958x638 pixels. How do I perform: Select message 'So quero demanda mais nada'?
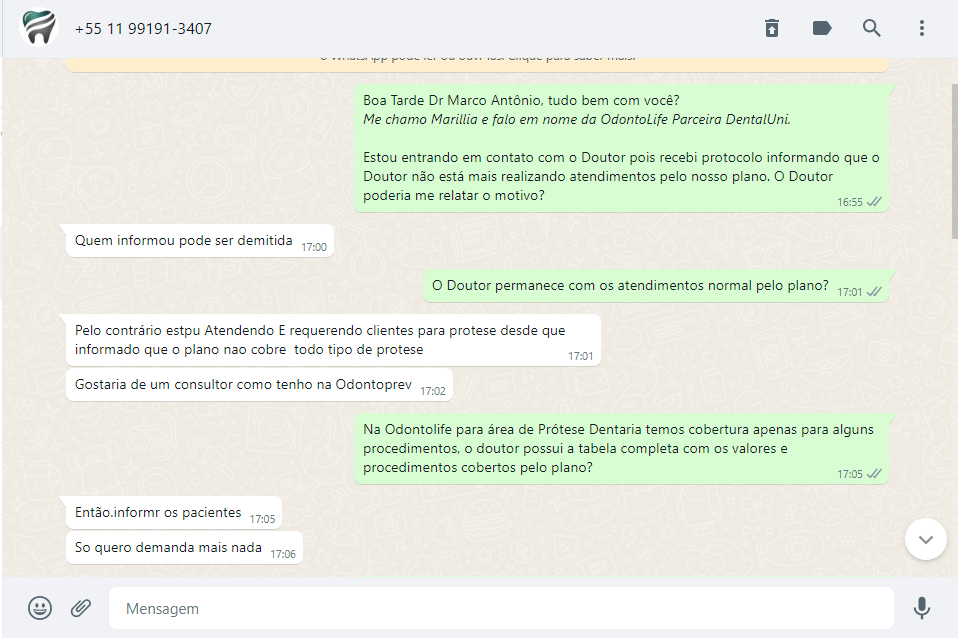click(184, 548)
